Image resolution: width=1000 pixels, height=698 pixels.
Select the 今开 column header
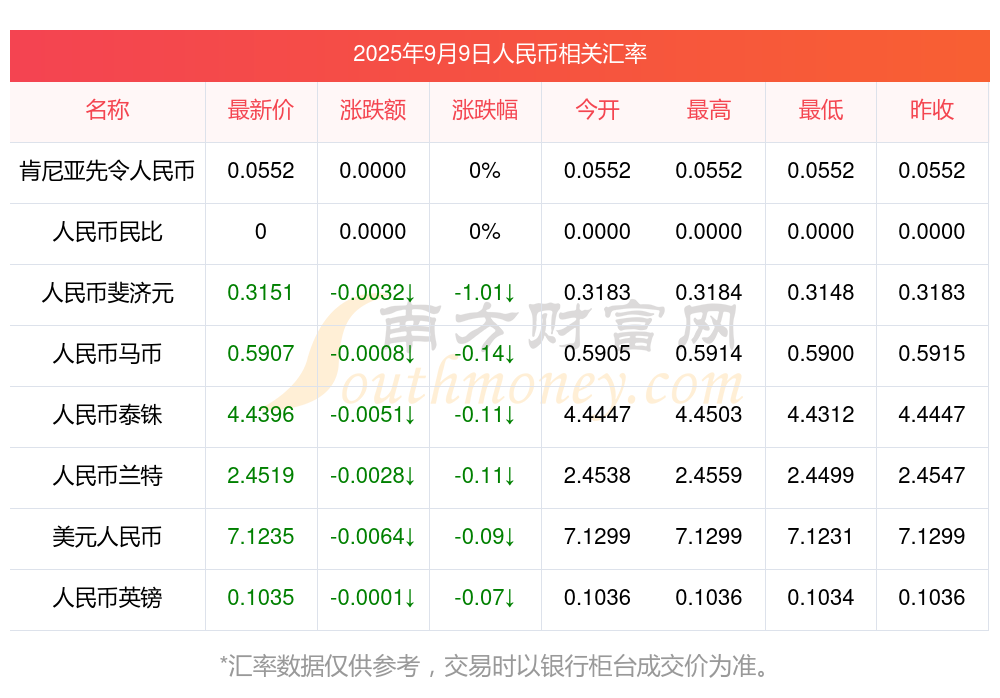pyautogui.click(x=597, y=110)
